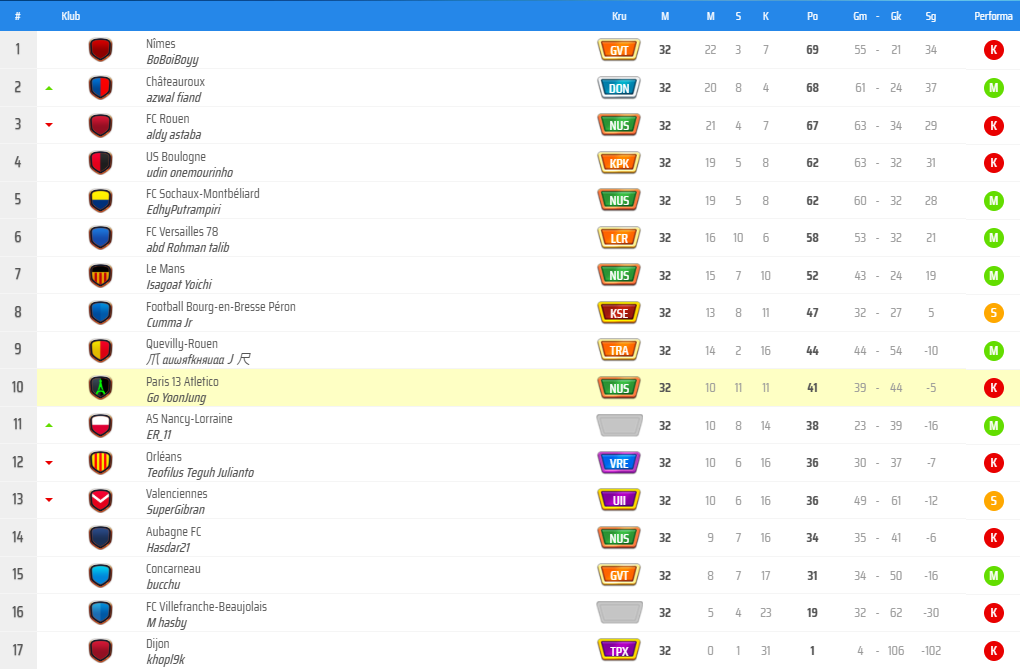Image resolution: width=1020 pixels, height=669 pixels.
Task: Click the Performa column header
Action: click(x=993, y=16)
